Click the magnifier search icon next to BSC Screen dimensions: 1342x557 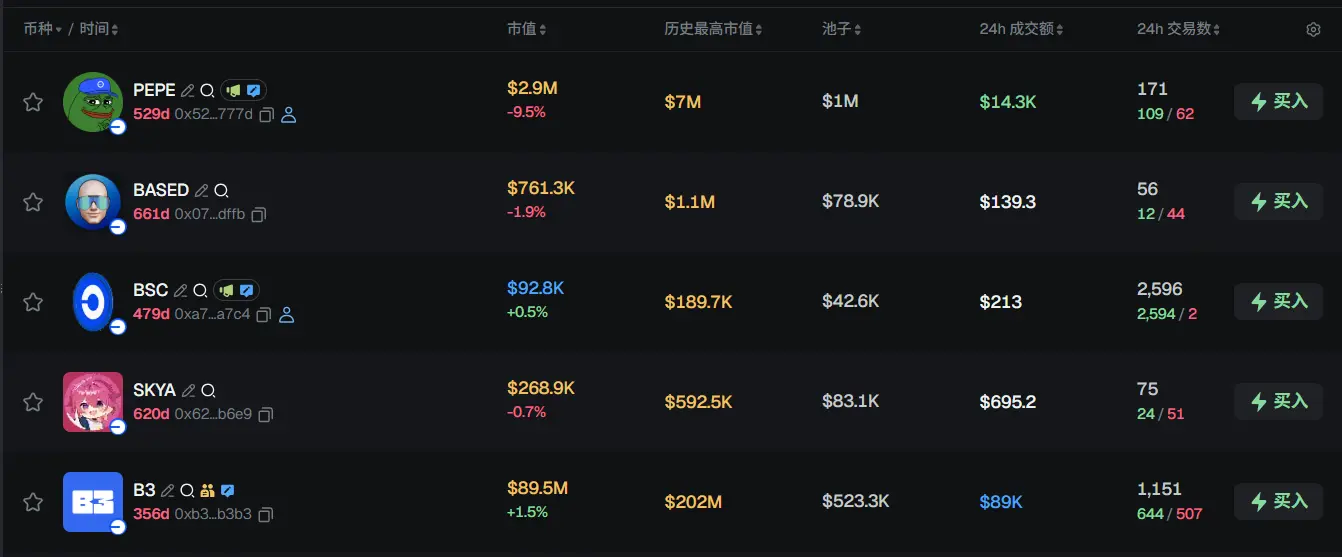pyautogui.click(x=200, y=290)
